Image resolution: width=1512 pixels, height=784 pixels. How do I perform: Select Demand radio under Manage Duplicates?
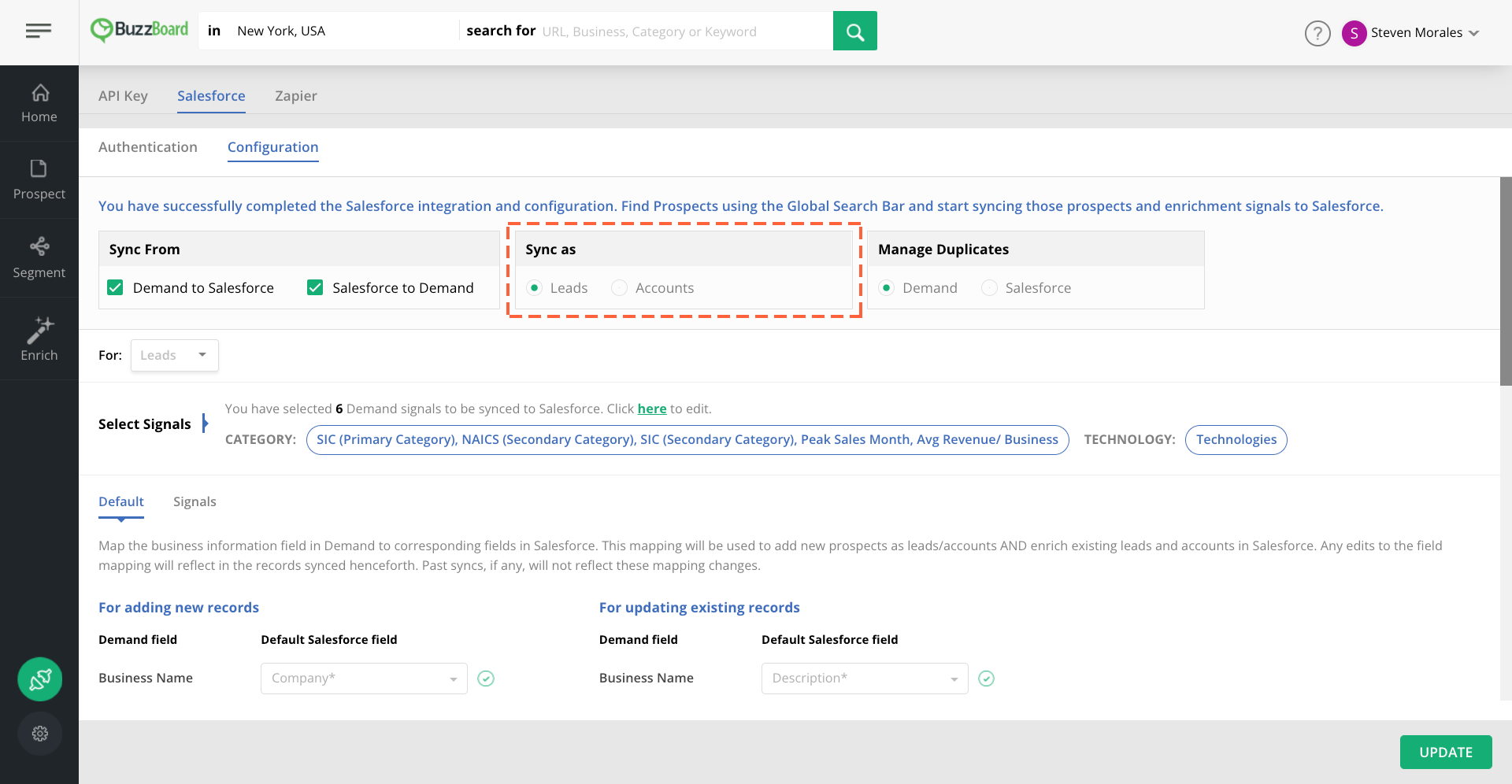click(x=887, y=287)
